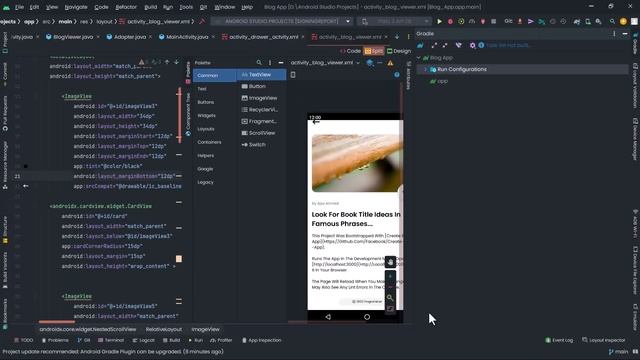640x360 pixels.
Task: Open the Tools menu
Action: [x=186, y=7]
